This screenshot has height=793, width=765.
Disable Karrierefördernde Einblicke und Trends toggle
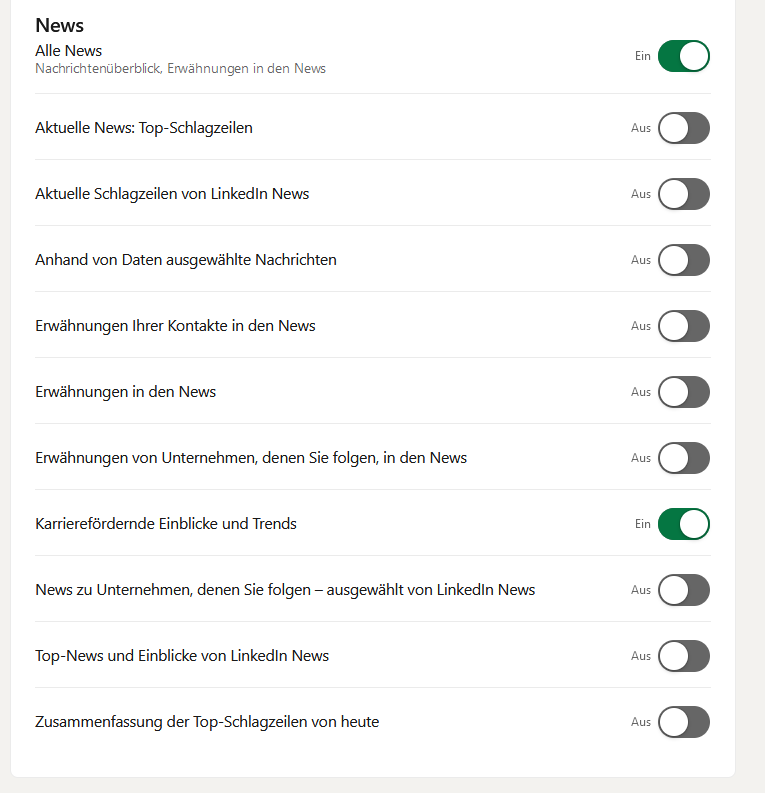(x=684, y=524)
